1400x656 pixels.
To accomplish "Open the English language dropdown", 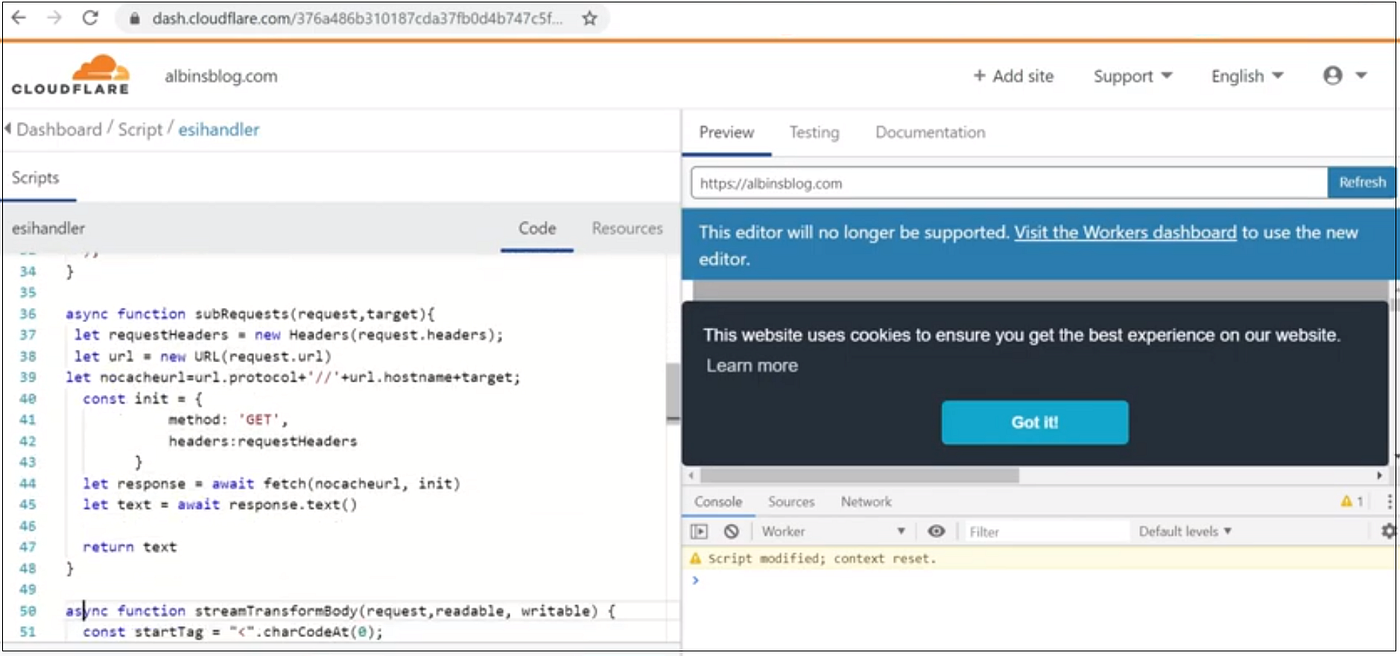I will 1247,76.
